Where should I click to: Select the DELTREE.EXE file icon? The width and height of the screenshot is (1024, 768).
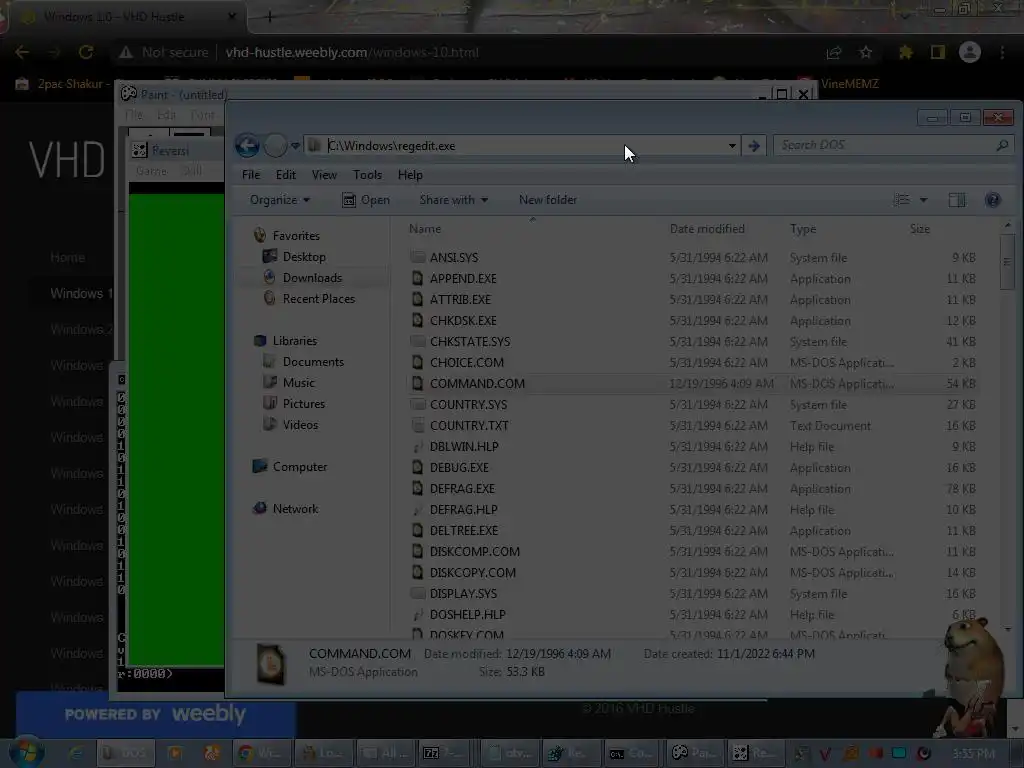pyautogui.click(x=417, y=530)
